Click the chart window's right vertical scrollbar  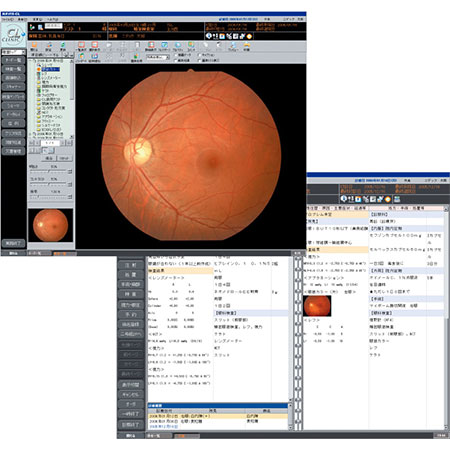click(446, 318)
